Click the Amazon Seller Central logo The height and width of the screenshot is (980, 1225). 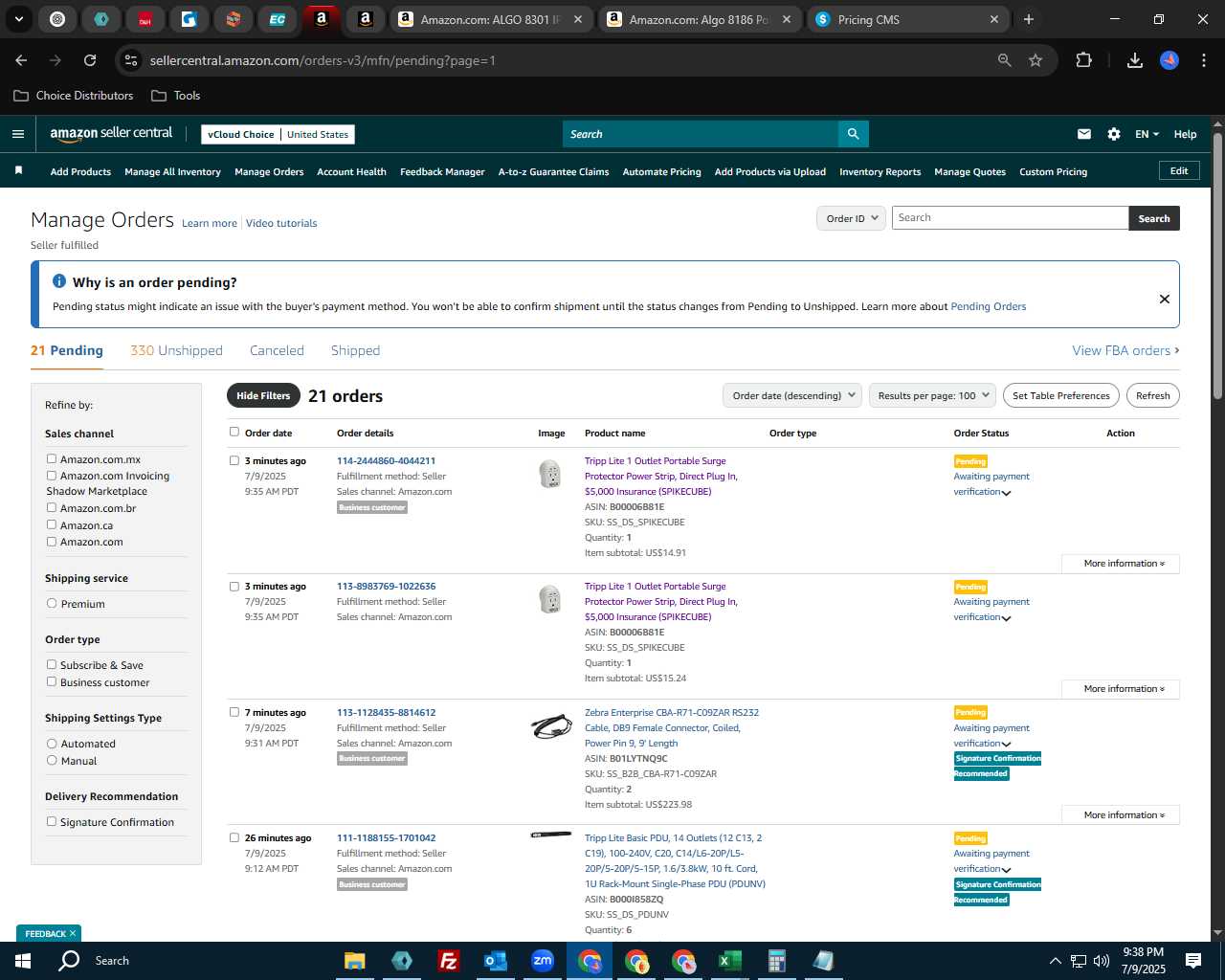click(x=111, y=134)
